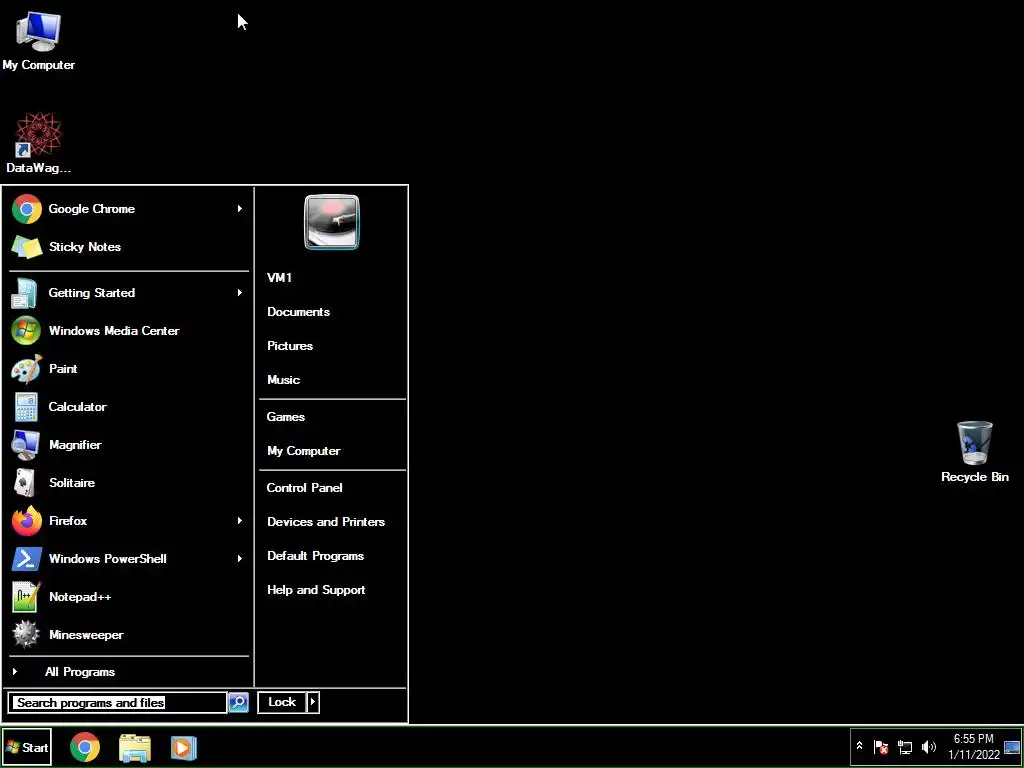Viewport: 1024px width, 768px height.
Task: Click the Search programs and files field
Action: tap(118, 703)
